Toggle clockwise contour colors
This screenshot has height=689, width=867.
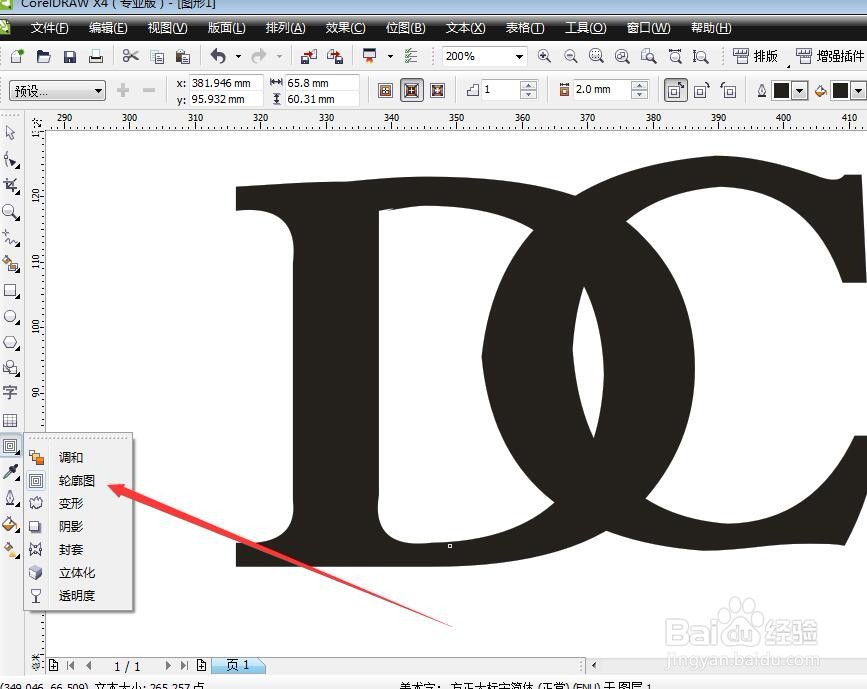[702, 90]
